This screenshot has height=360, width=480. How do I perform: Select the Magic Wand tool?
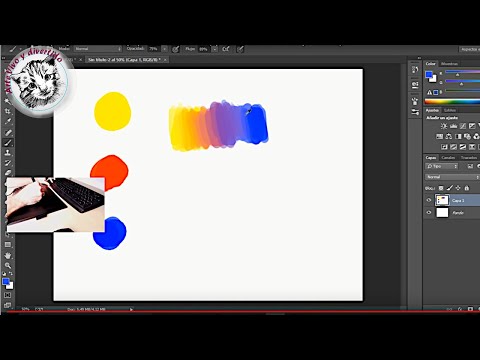(7, 101)
